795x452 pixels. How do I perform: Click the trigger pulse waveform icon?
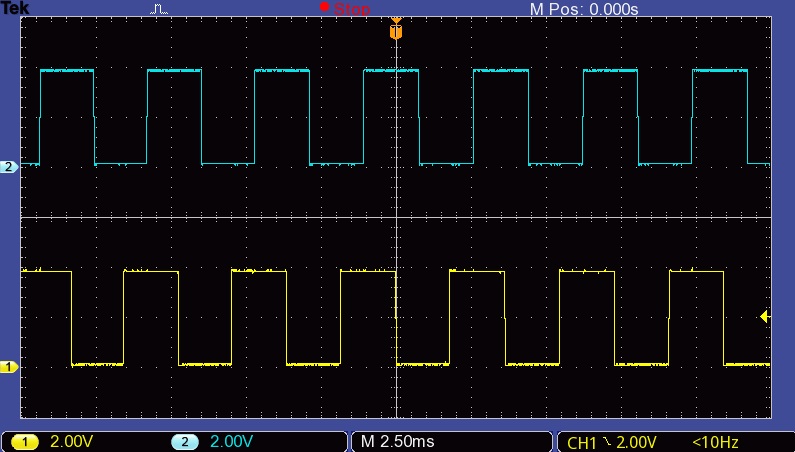coord(159,9)
